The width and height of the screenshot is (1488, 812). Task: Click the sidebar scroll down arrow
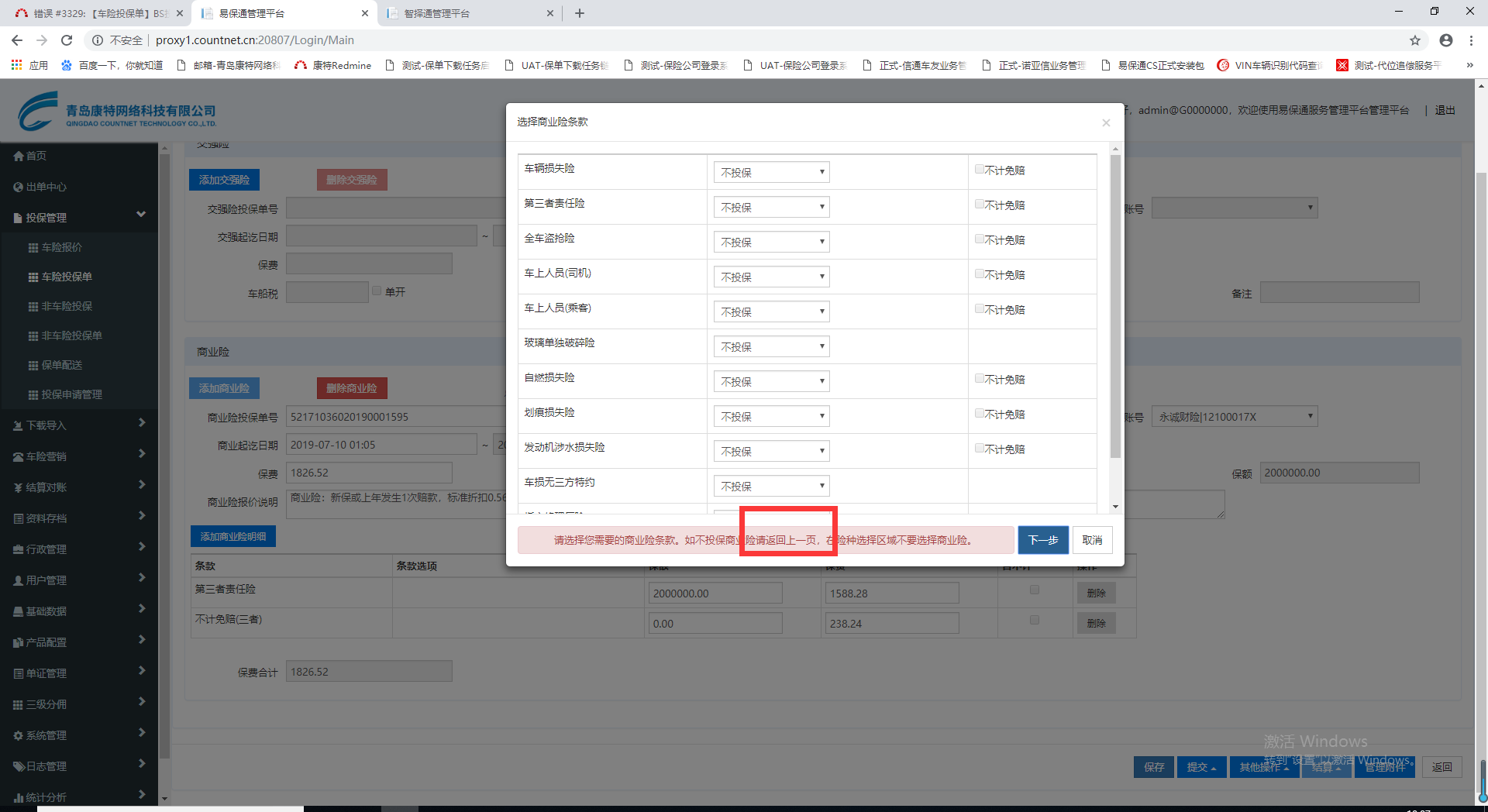click(164, 798)
